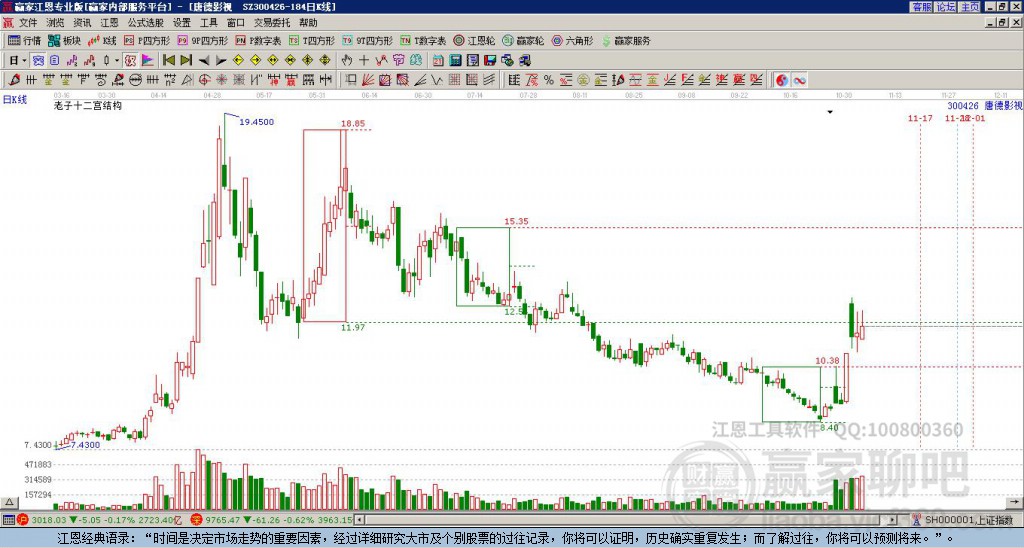This screenshot has height=548, width=1024.
Task: Click the 11.97 price label
Action: click(x=353, y=327)
